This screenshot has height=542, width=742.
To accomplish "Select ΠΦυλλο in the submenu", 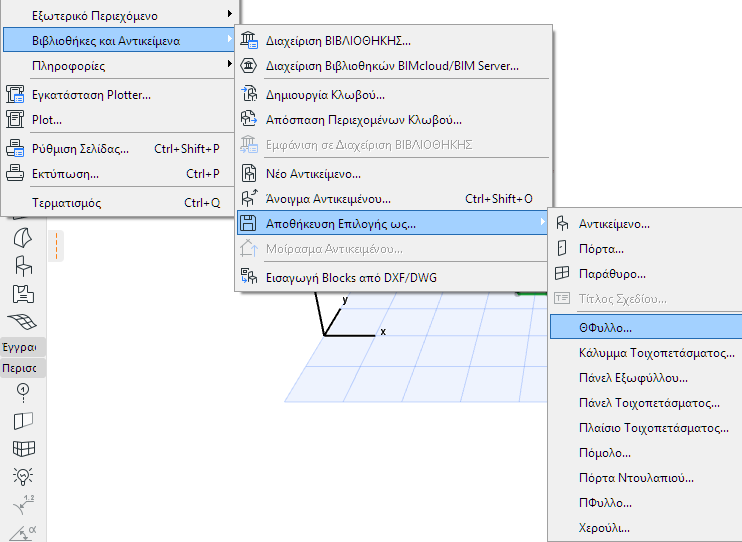I will (x=646, y=503).
